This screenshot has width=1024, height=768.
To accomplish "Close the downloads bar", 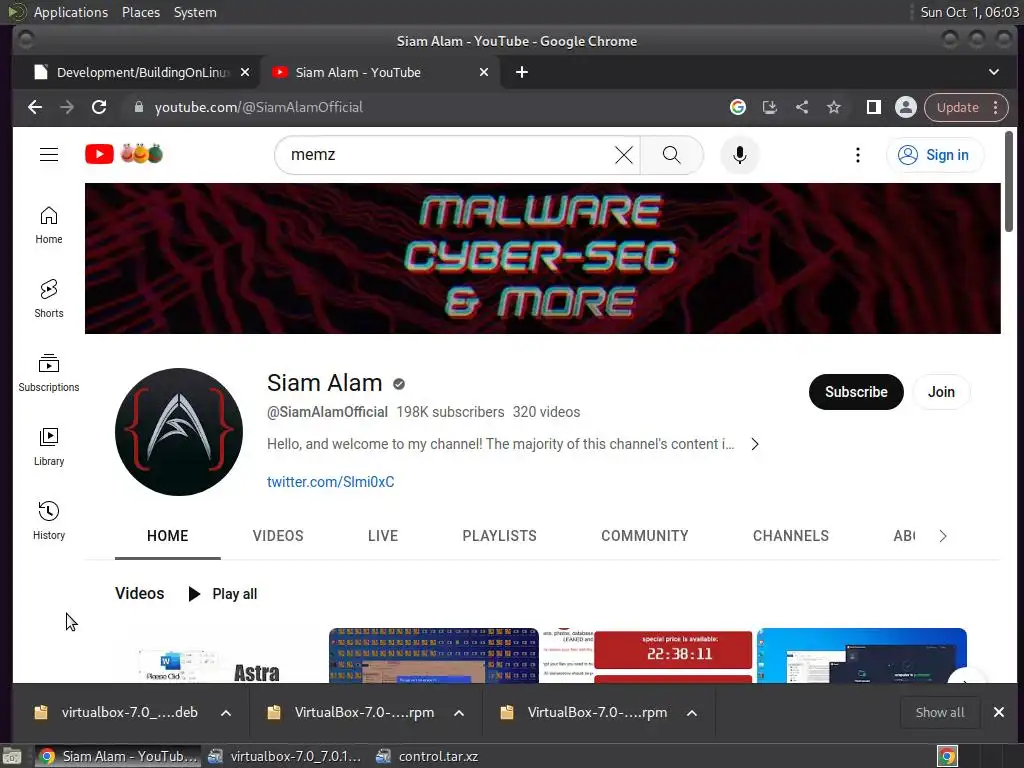I will (x=999, y=712).
